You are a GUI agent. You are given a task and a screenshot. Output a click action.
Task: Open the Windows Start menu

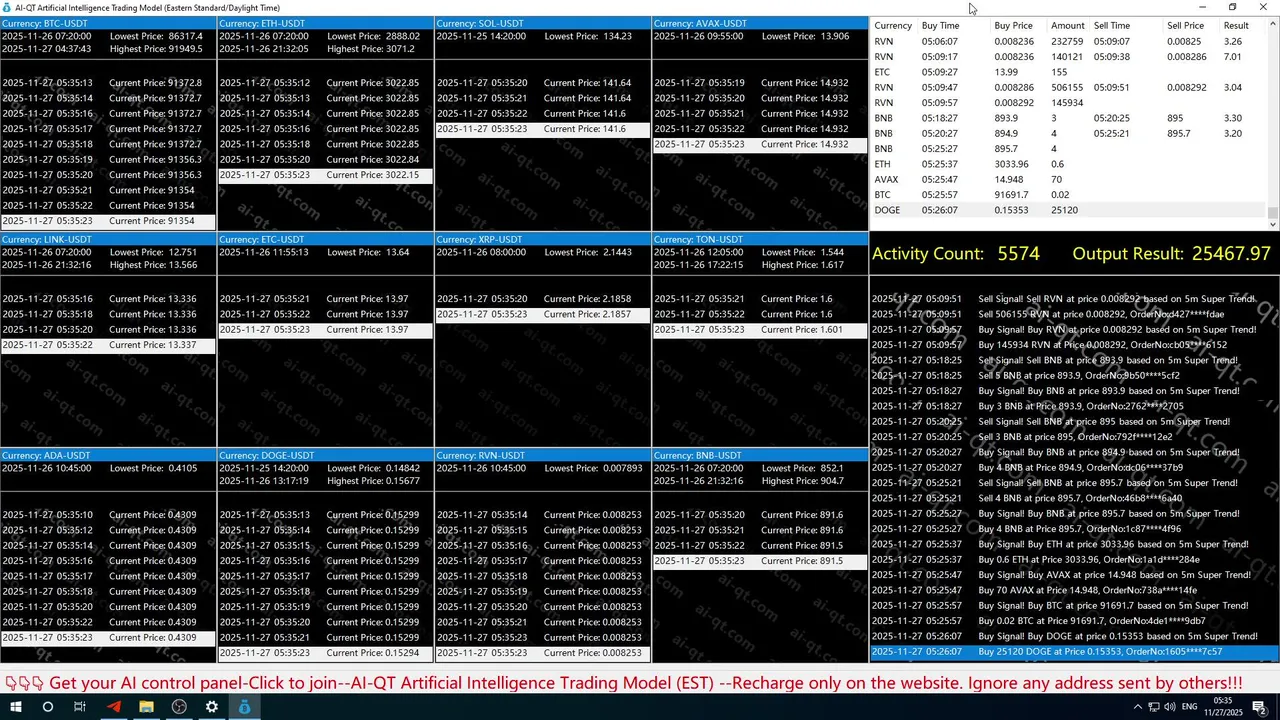15,706
